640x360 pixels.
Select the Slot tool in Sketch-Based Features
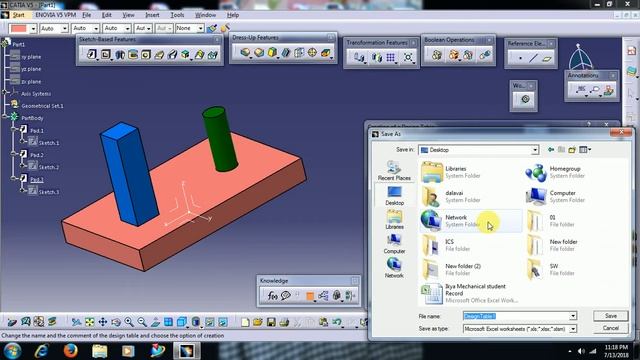[172, 54]
